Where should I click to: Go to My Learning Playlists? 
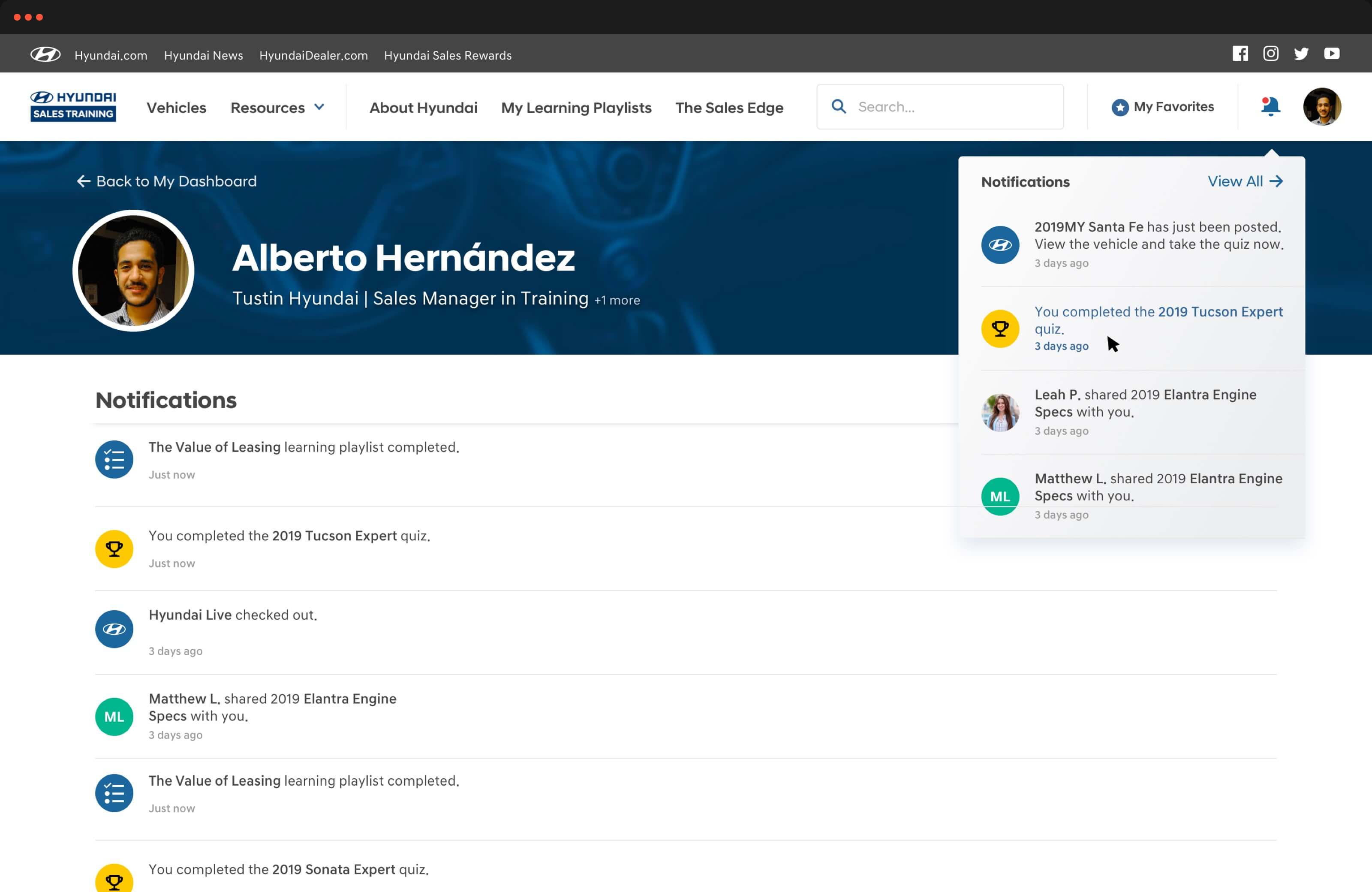577,108
